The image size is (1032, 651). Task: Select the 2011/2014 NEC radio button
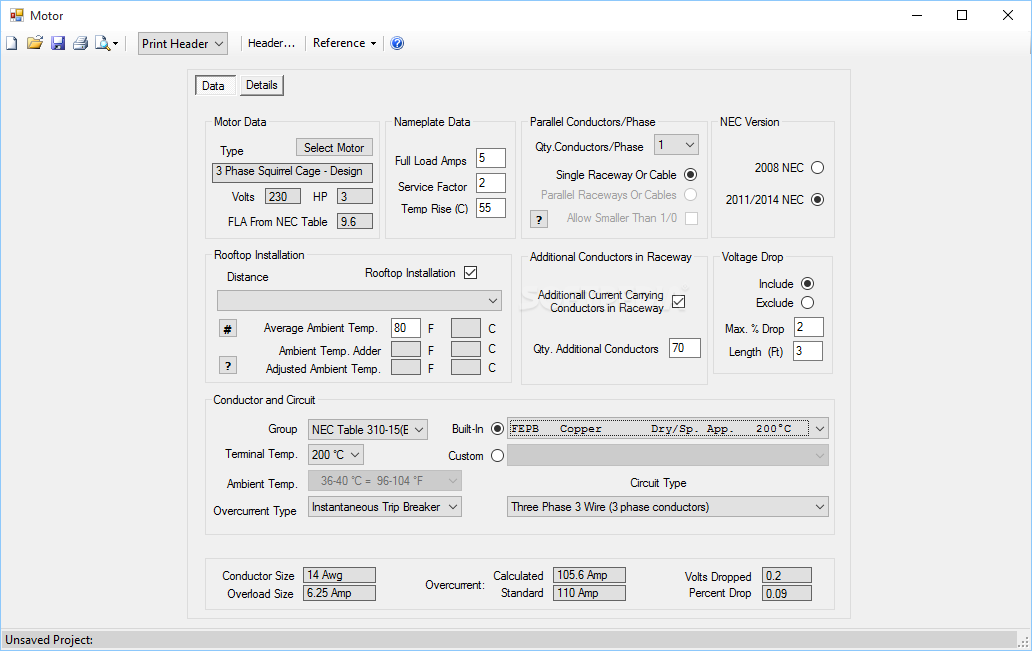pyautogui.click(x=817, y=199)
